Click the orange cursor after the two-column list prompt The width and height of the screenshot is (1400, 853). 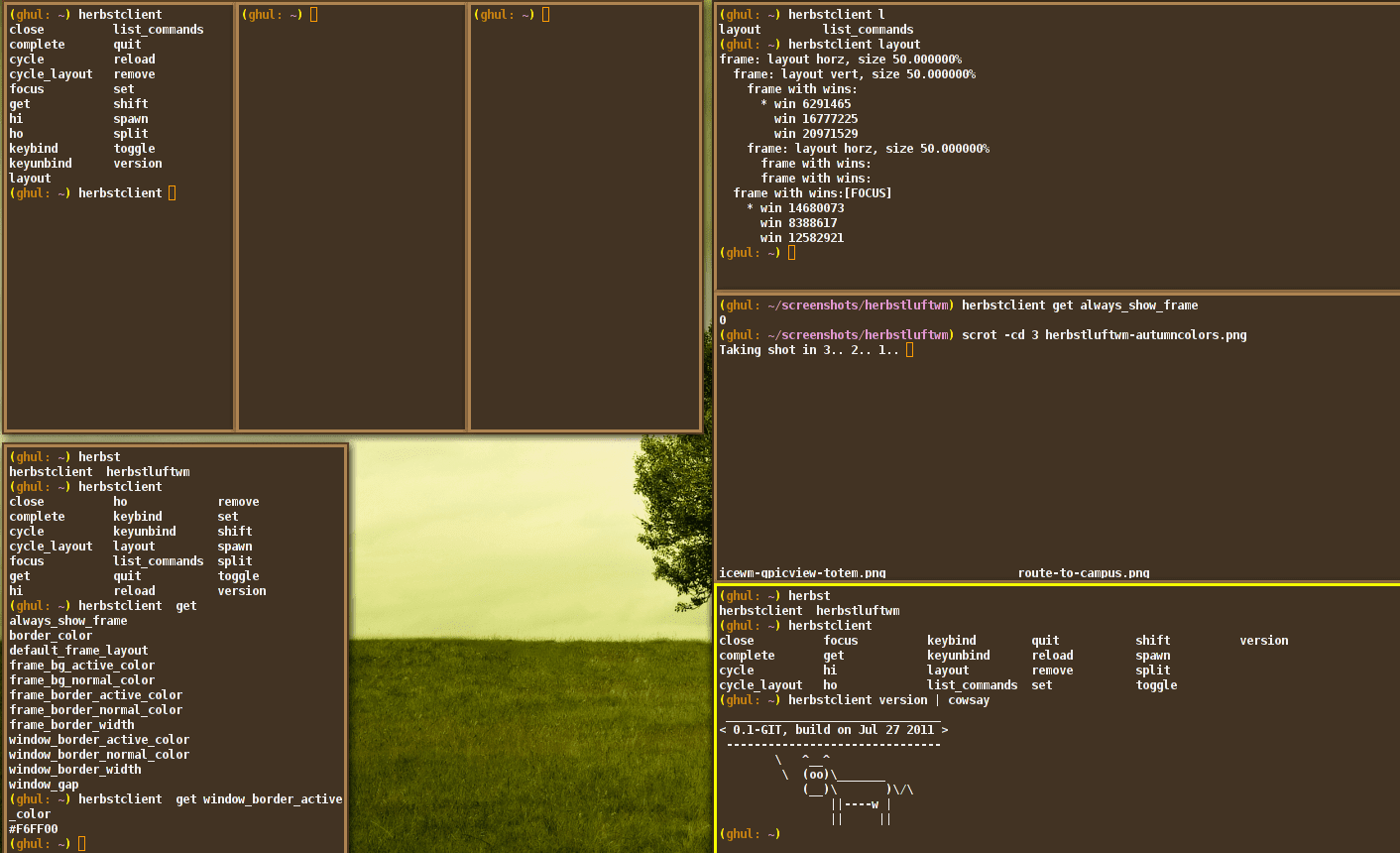click(x=173, y=193)
